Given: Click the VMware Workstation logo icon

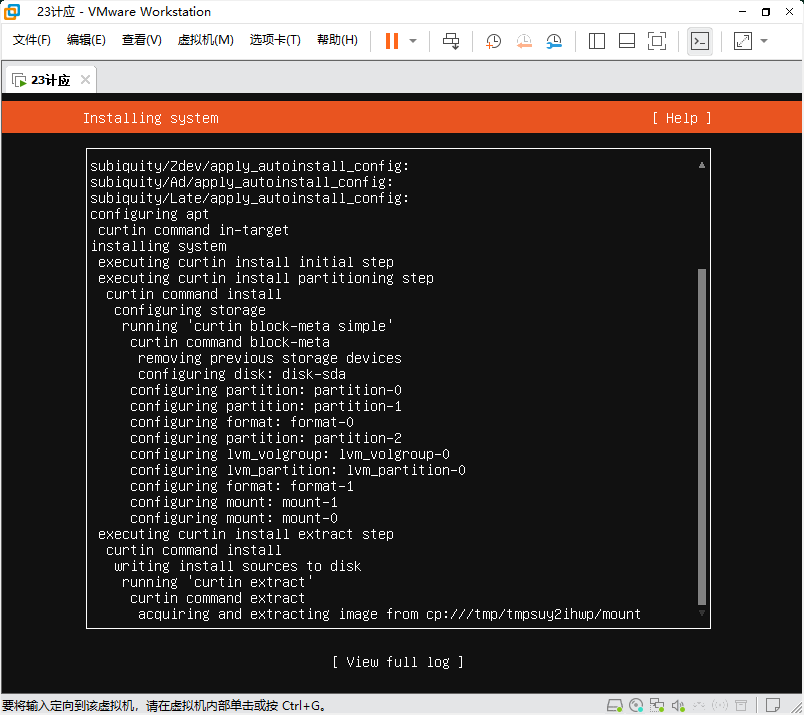Looking at the screenshot, I should click(x=12, y=11).
